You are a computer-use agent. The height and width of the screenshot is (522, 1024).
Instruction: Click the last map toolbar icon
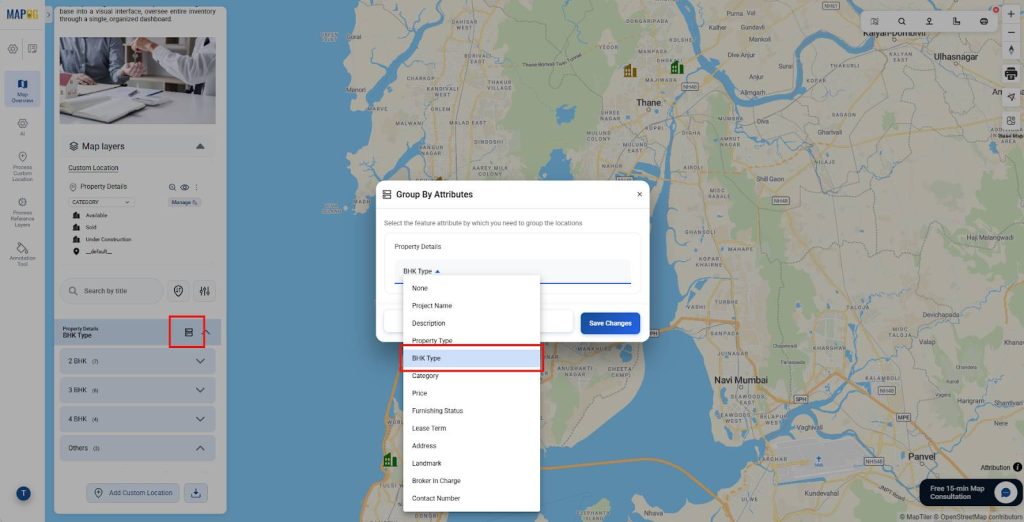tap(984, 22)
